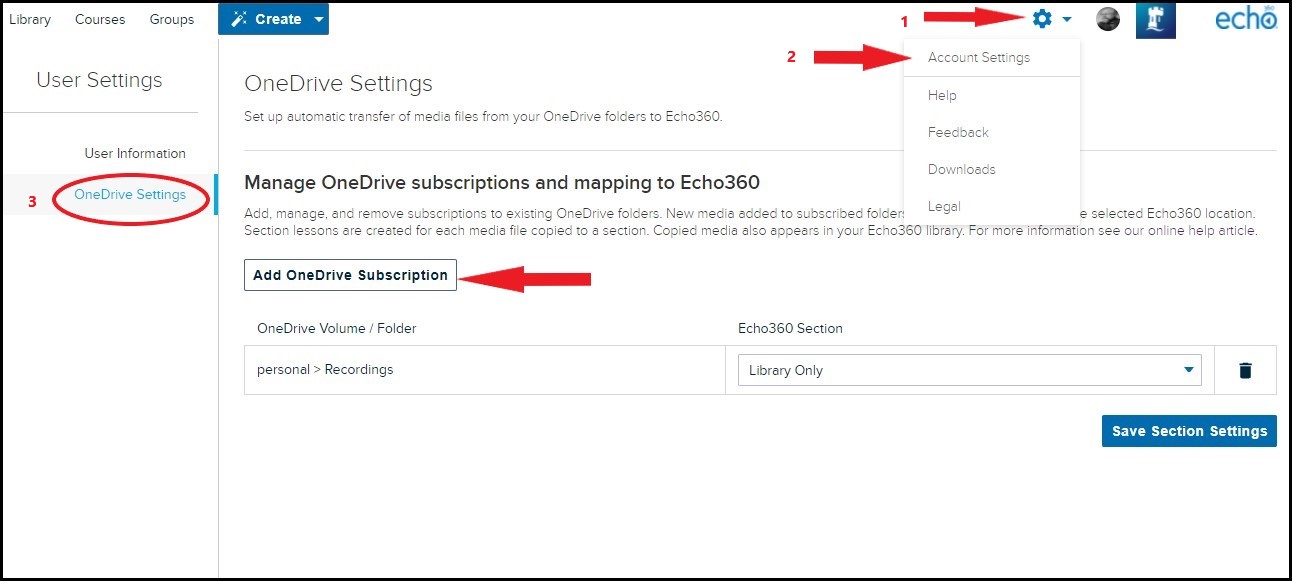
Task: Open the Library Only section dropdown
Action: click(969, 370)
